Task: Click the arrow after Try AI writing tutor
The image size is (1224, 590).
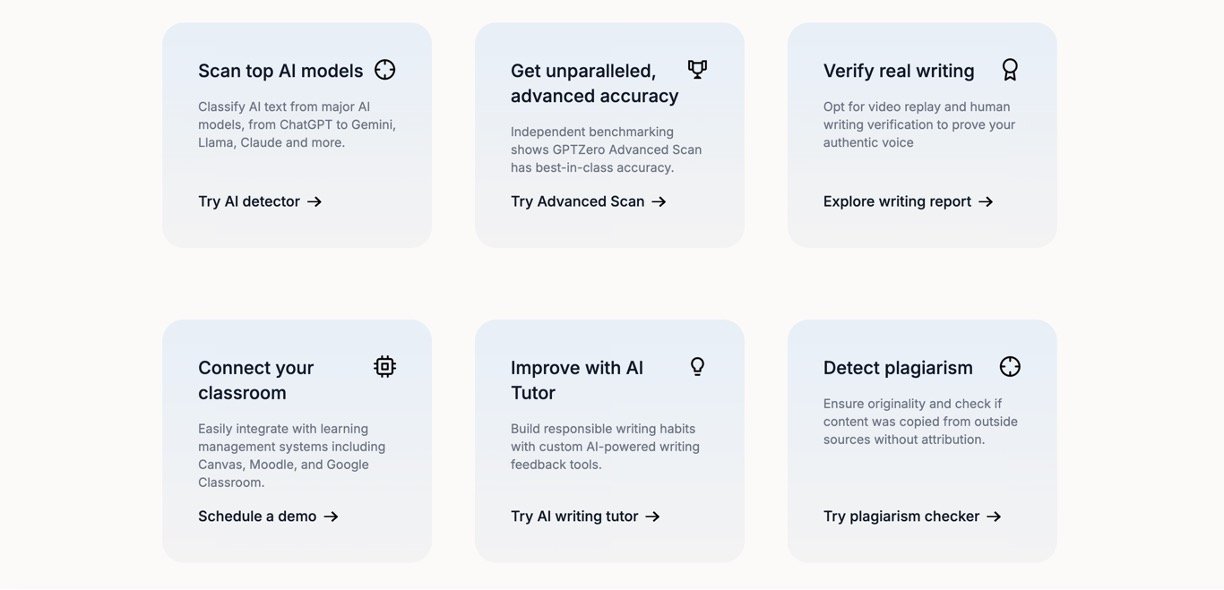Action: click(653, 517)
